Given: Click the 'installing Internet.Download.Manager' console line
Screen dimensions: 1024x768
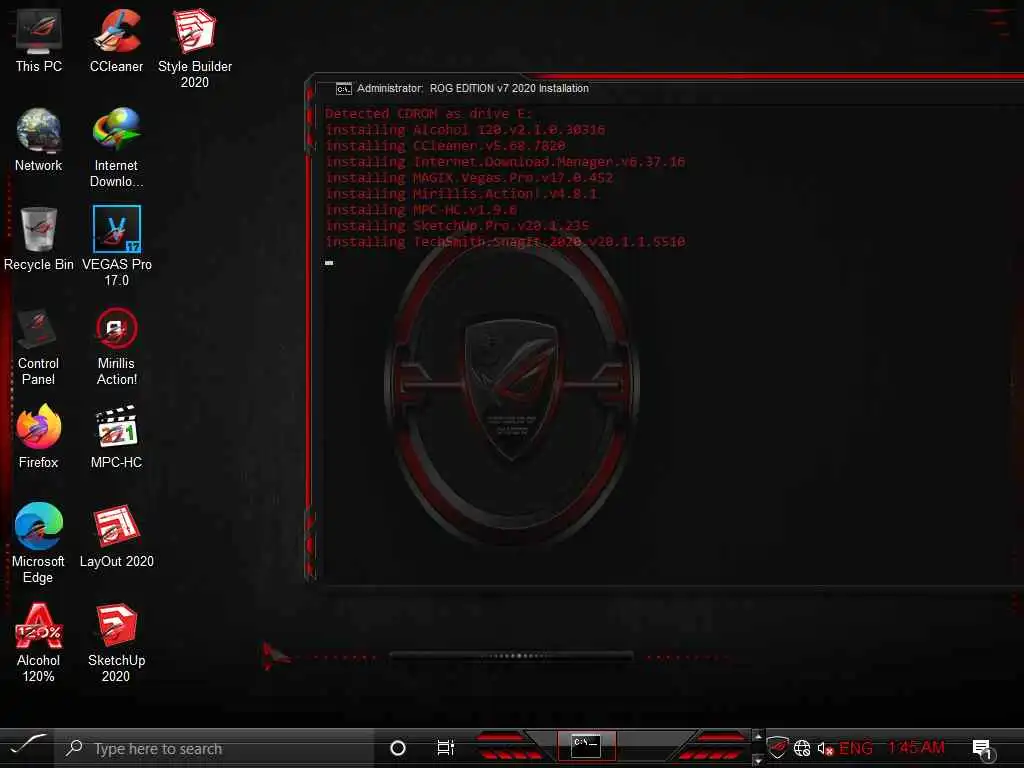Looking at the screenshot, I should pos(505,162).
